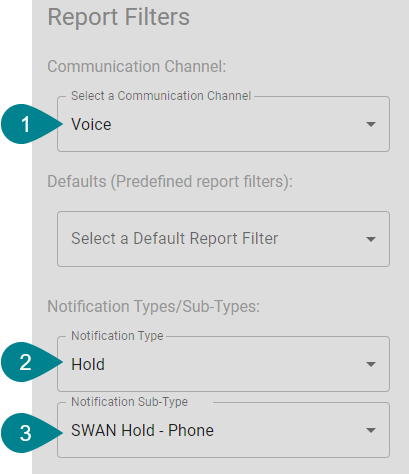Click the Notification Types/Sub-Types section heading

[x=154, y=306]
